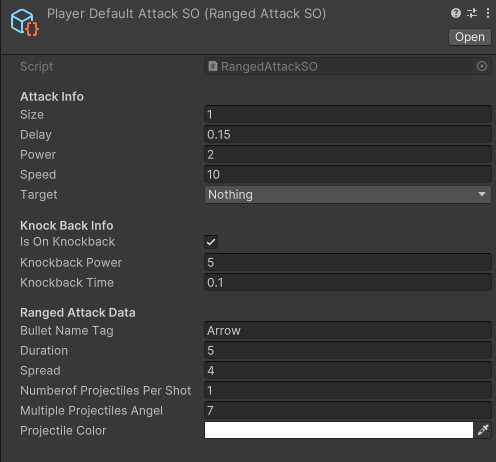
Task: Click the 'Projectile Color' label
Action: (63, 431)
